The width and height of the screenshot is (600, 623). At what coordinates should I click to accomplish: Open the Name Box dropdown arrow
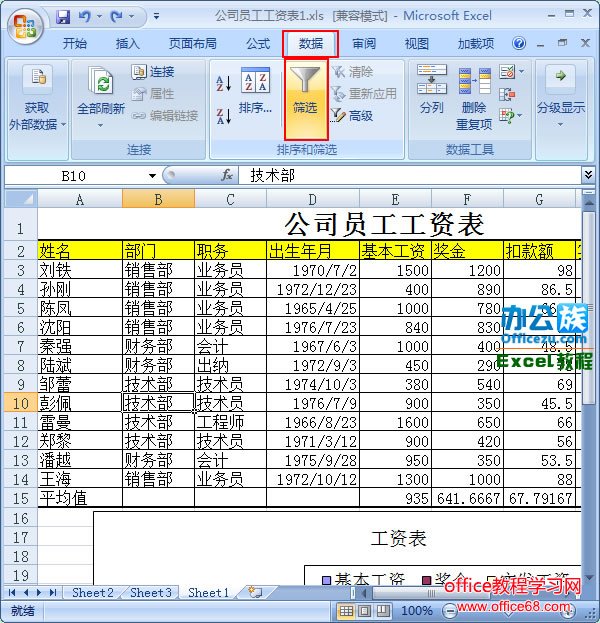tap(153, 176)
